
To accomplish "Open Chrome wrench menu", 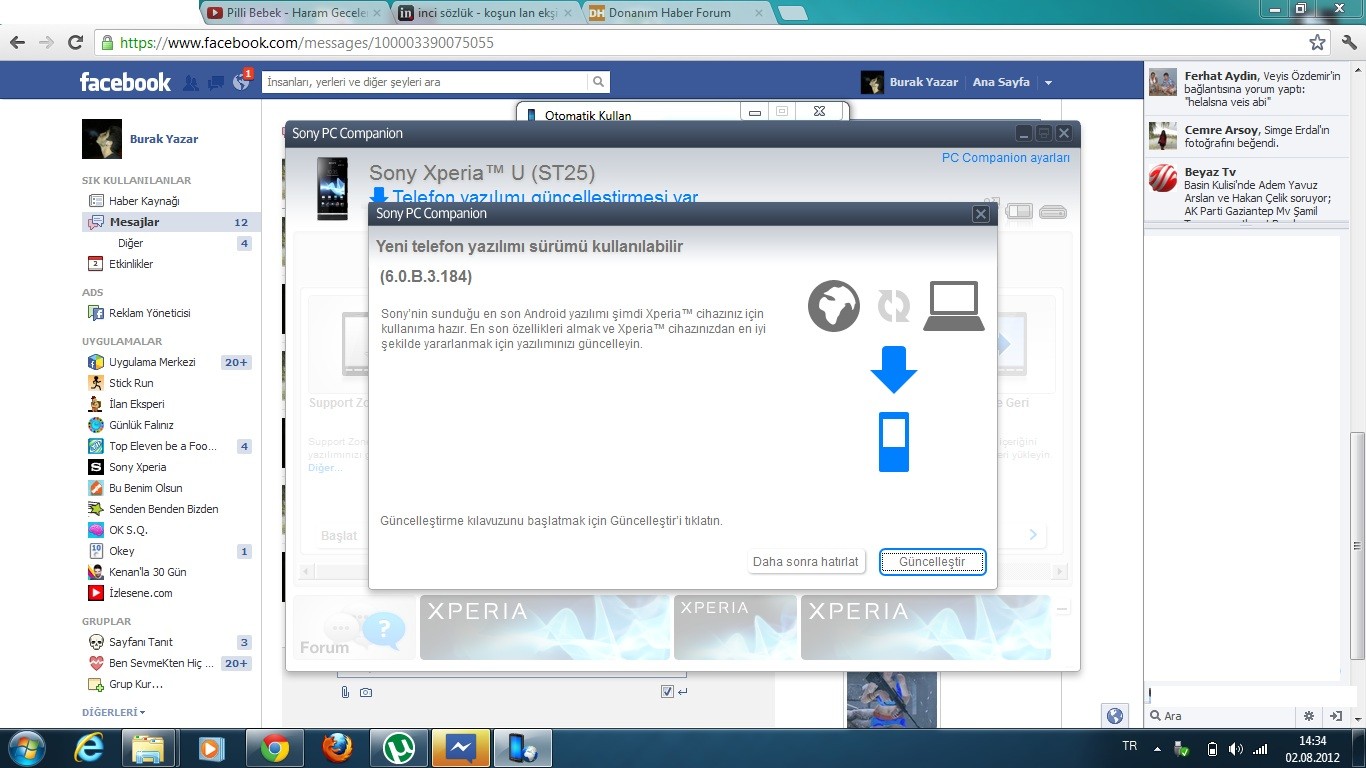I will 1349,42.
